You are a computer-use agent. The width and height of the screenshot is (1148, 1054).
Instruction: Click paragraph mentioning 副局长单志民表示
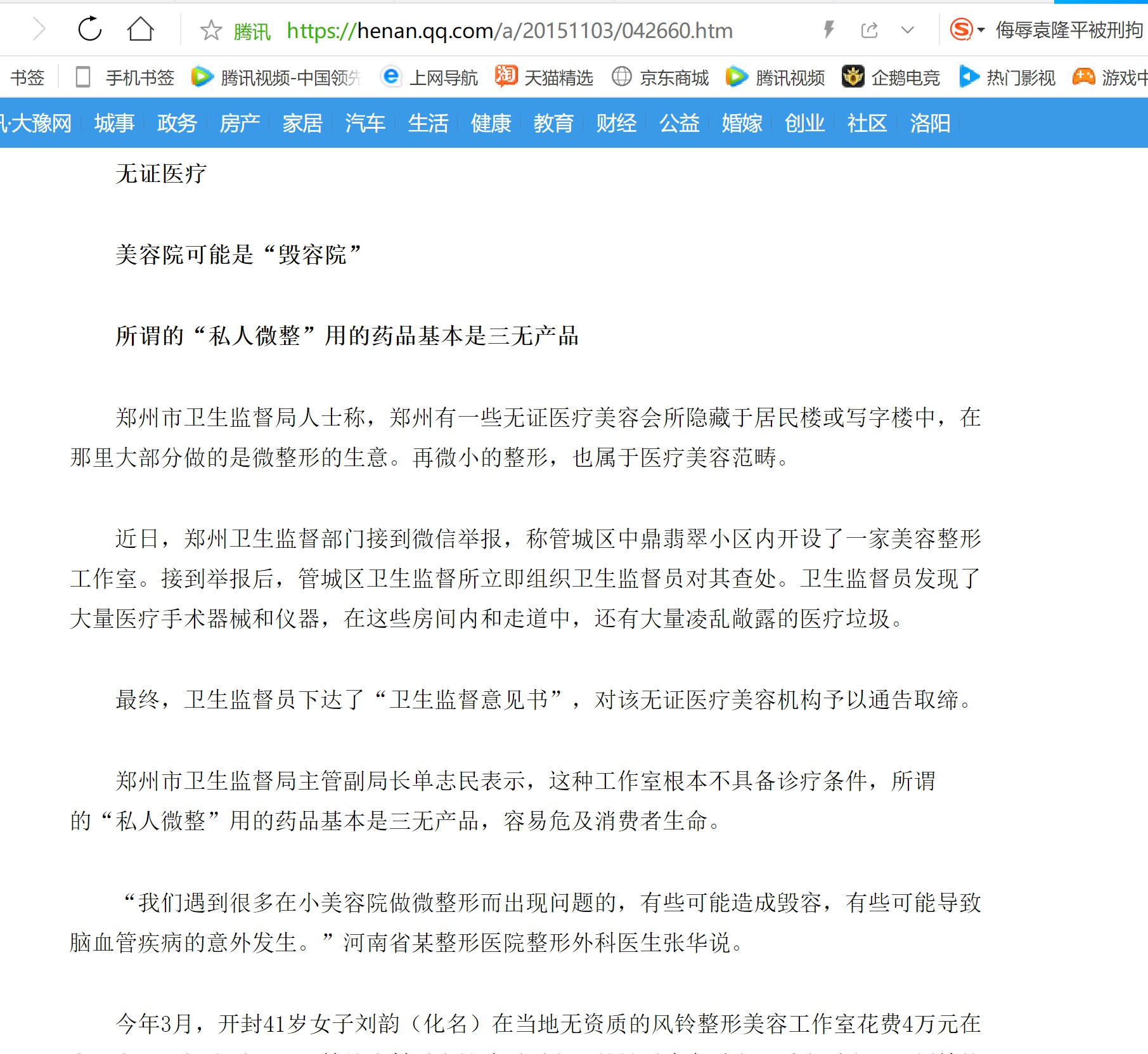pos(503,801)
